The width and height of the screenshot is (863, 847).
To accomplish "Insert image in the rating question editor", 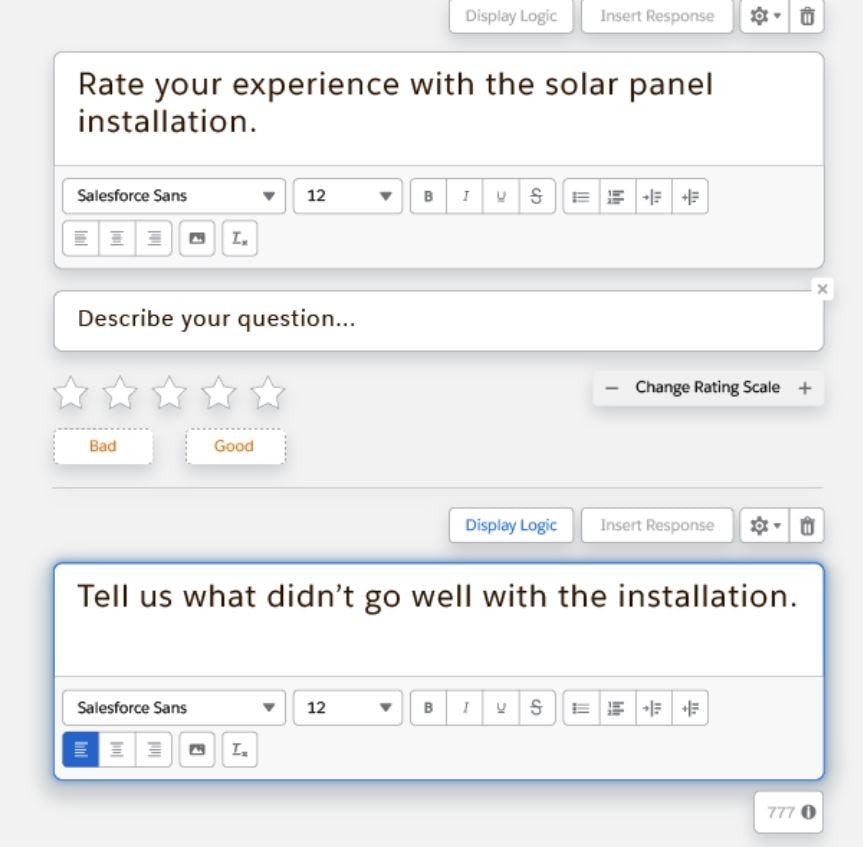I will tap(197, 238).
